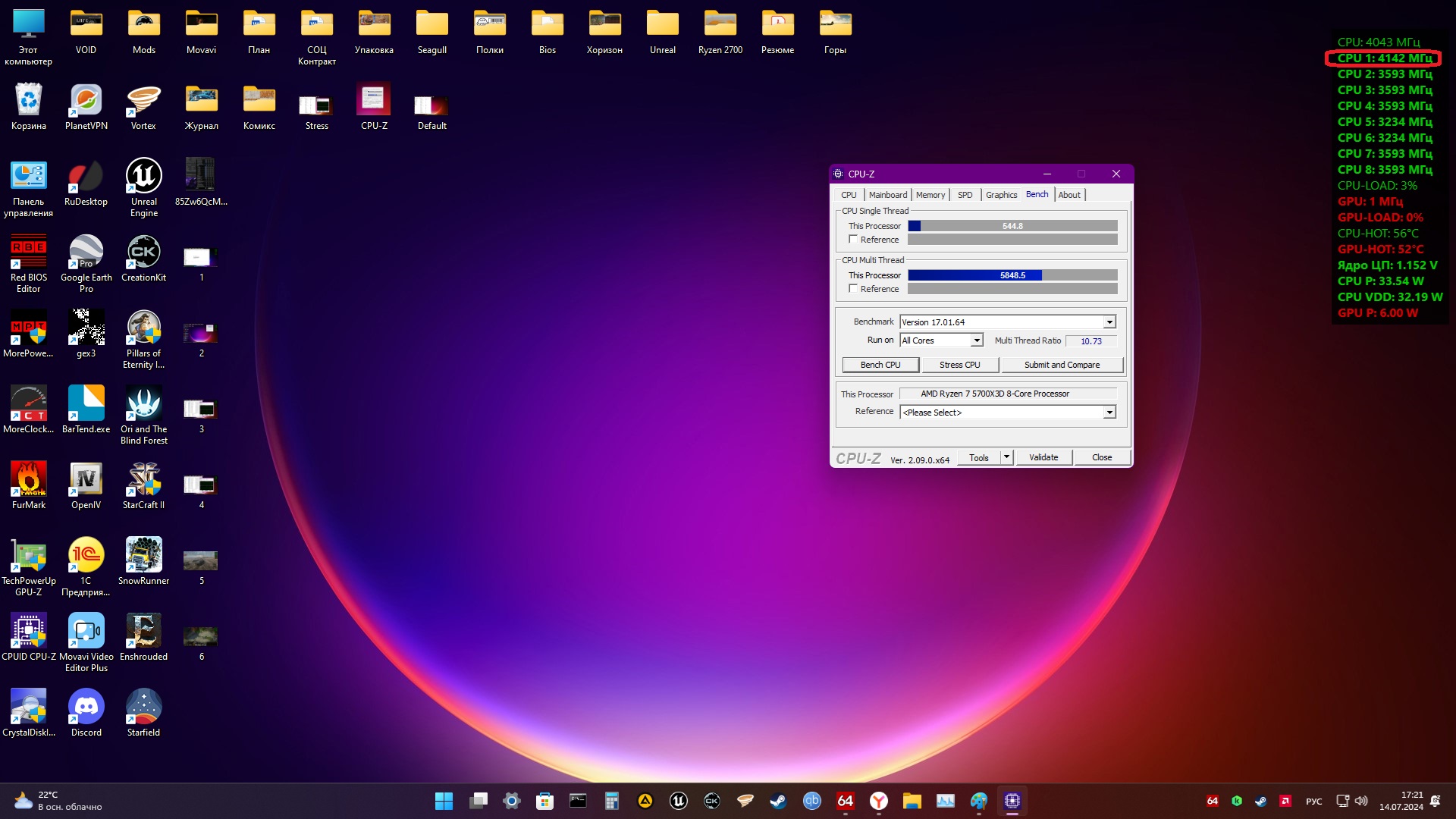Screen dimensions: 1456x819
Task: Click the Multi Thread score bar
Action: point(1012,275)
